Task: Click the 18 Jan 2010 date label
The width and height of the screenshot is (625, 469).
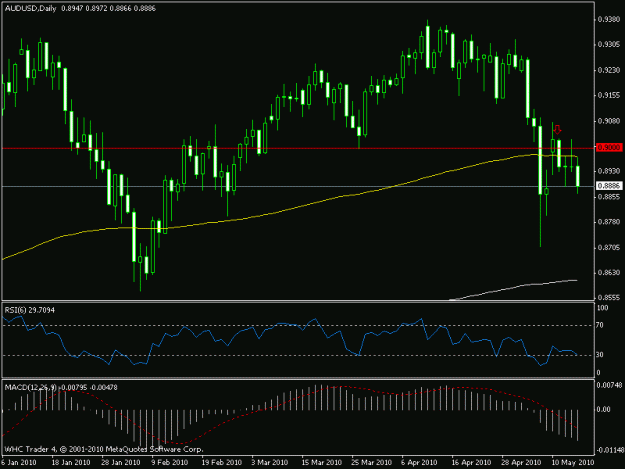Action: tap(71, 463)
